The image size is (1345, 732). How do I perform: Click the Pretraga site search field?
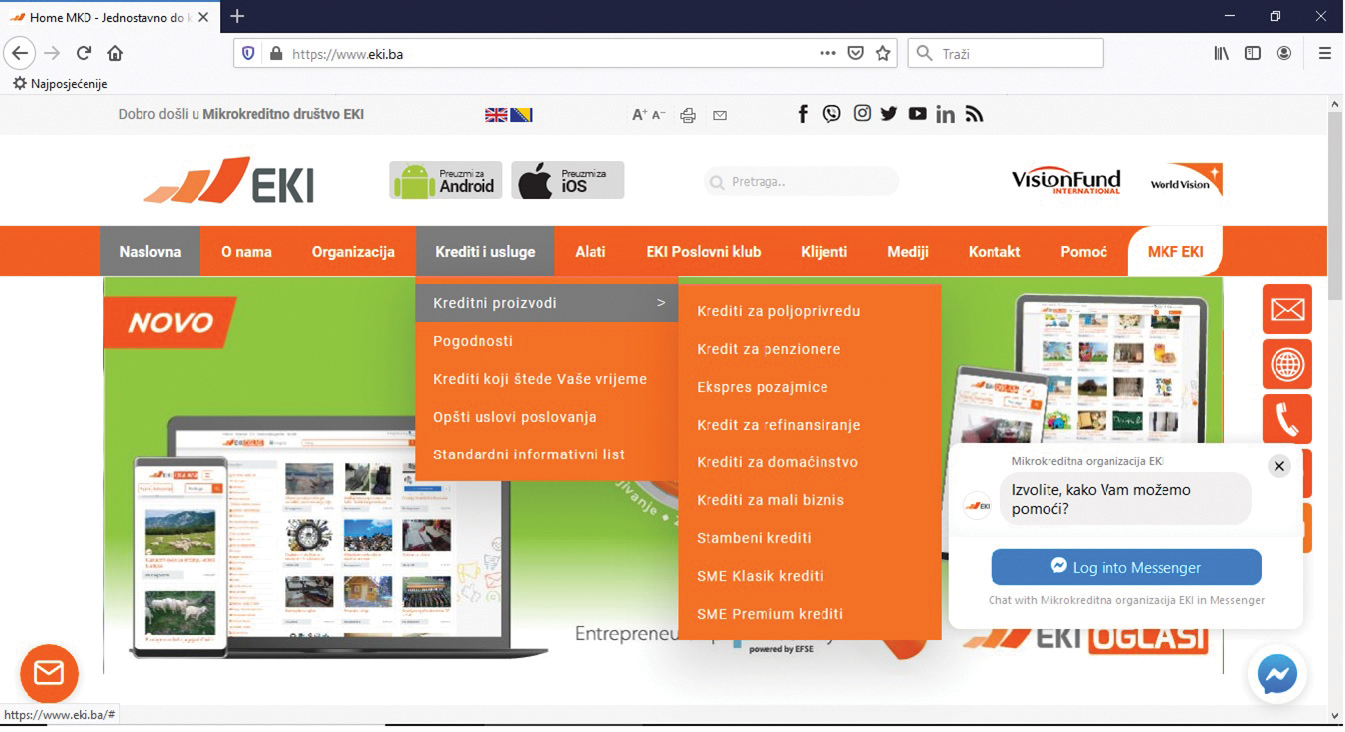801,182
